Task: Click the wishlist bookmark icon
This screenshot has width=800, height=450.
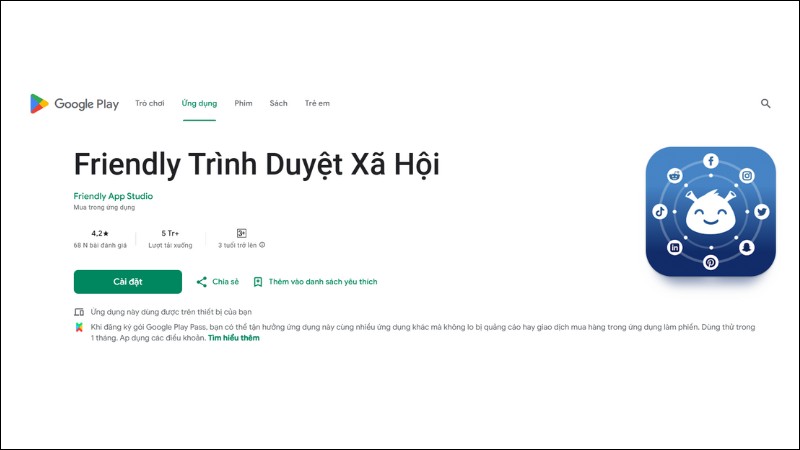Action: 258,282
